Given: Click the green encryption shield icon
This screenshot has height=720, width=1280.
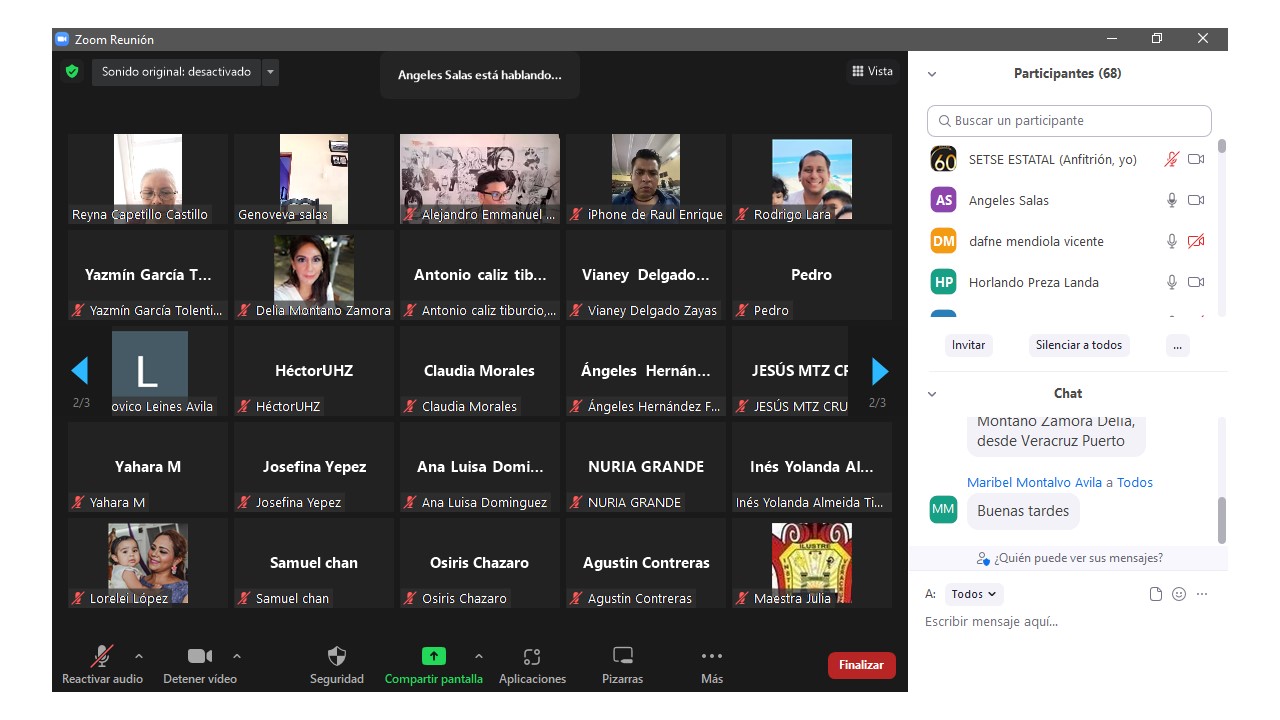Looking at the screenshot, I should [71, 72].
